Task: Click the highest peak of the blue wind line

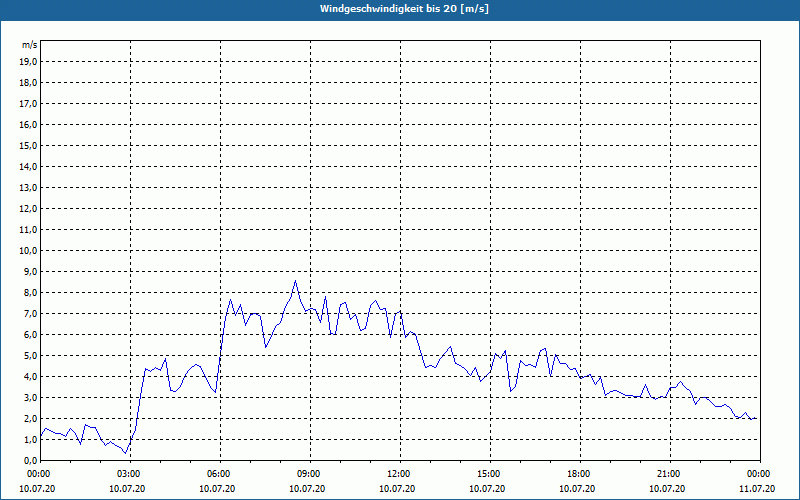Action: 295,281
